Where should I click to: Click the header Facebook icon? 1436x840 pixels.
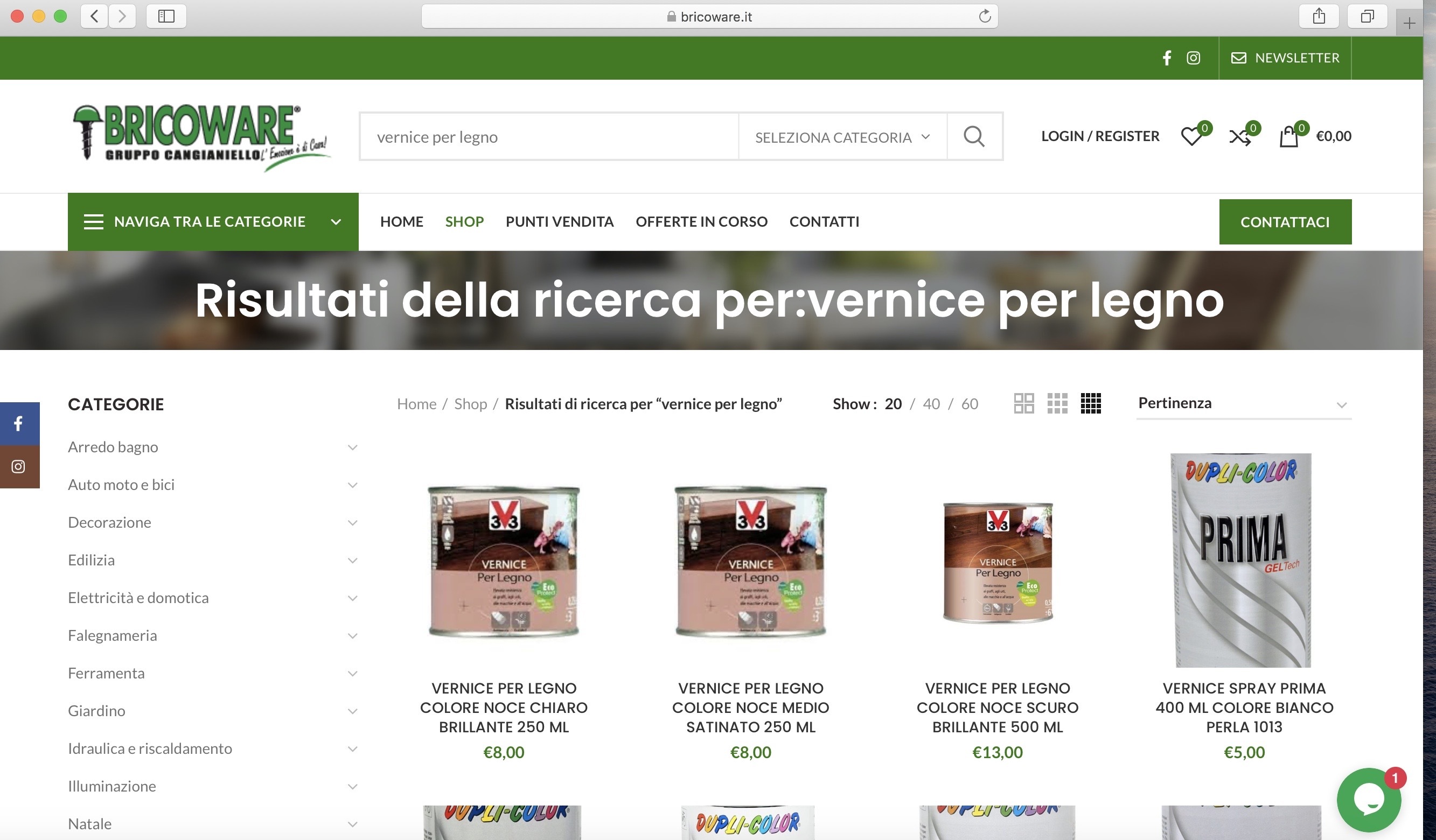pyautogui.click(x=1167, y=58)
